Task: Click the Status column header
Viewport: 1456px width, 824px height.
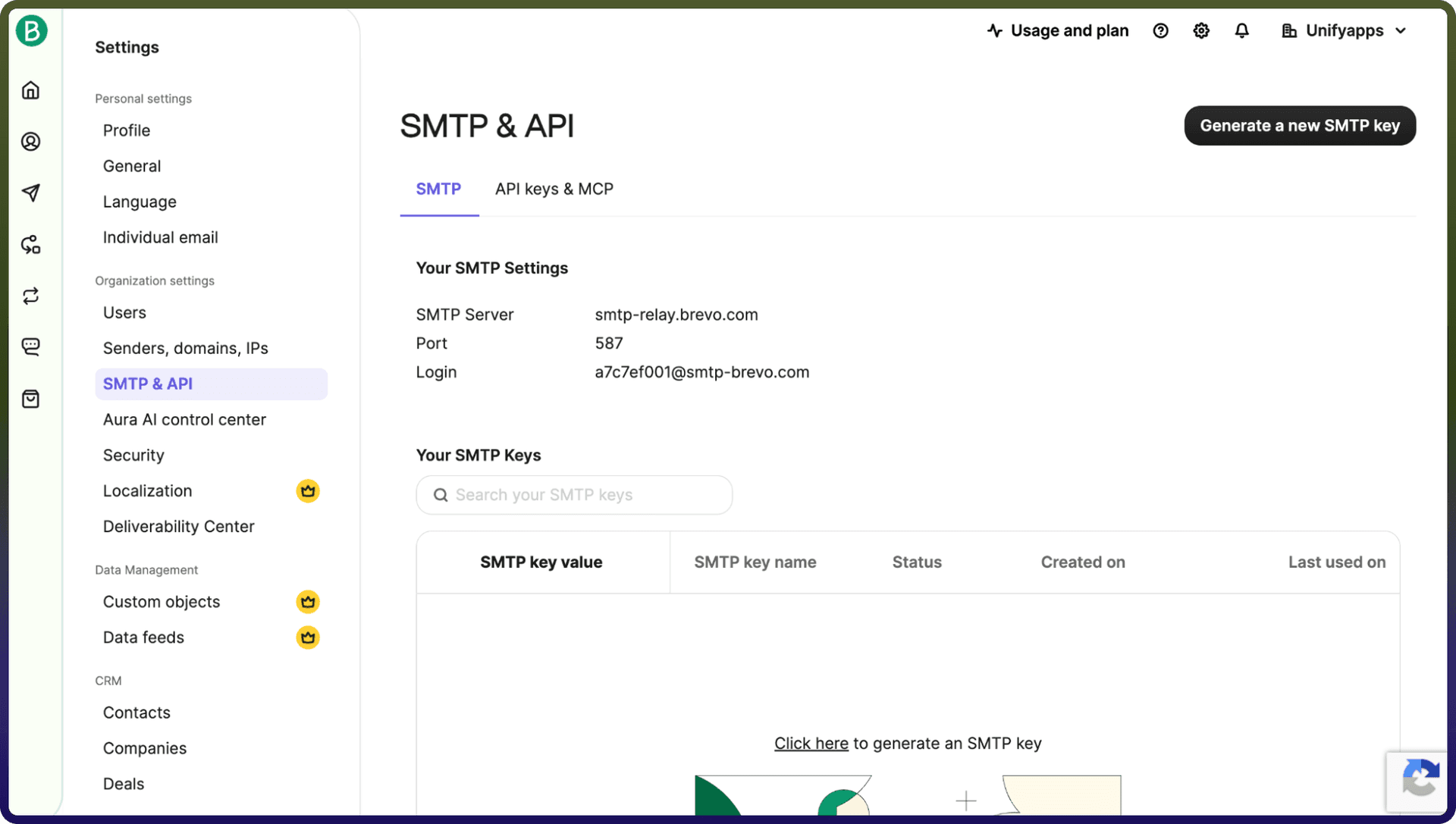Action: pos(917,562)
